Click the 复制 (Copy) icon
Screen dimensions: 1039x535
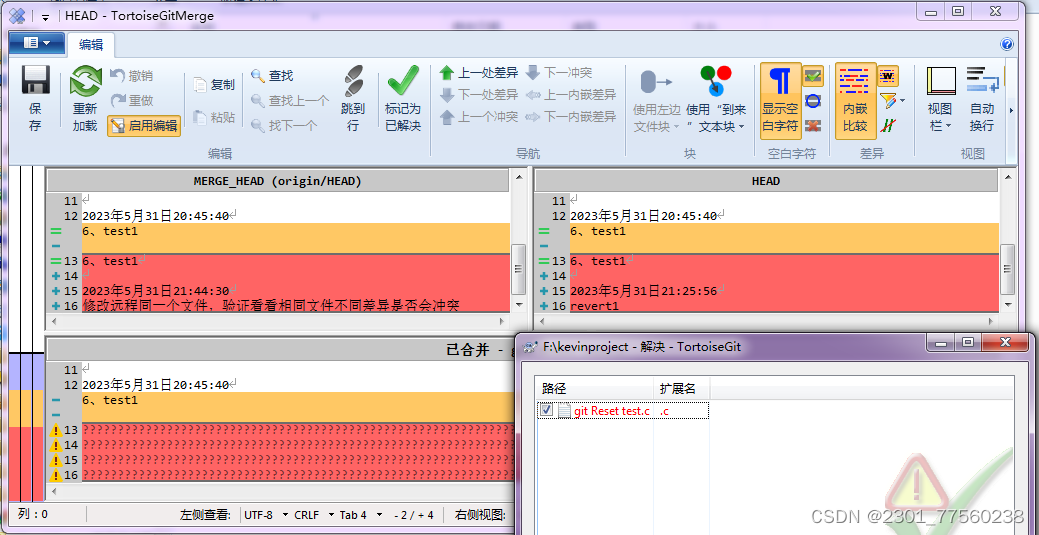tap(200, 84)
